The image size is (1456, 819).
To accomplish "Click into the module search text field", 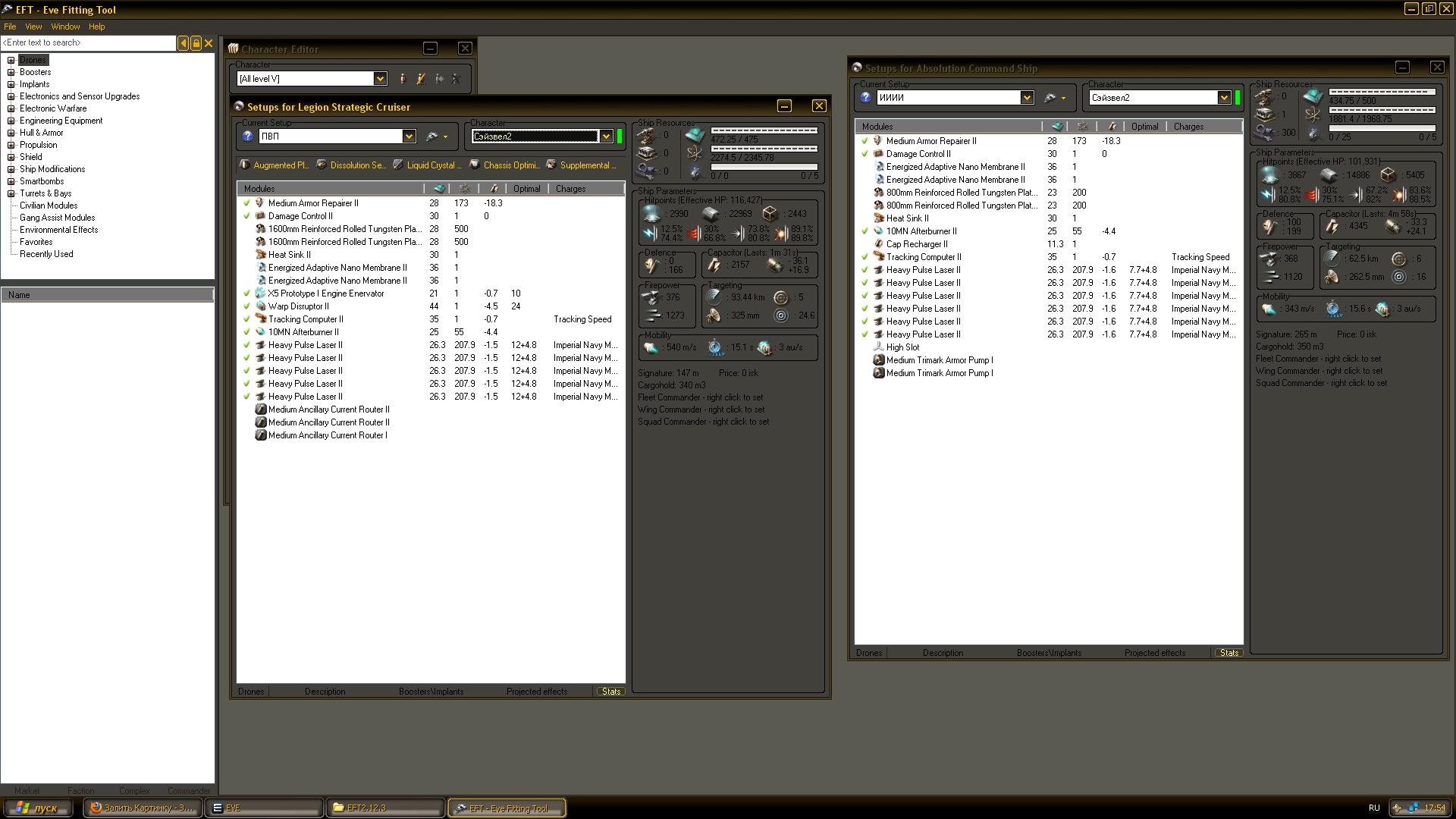I will click(x=88, y=43).
